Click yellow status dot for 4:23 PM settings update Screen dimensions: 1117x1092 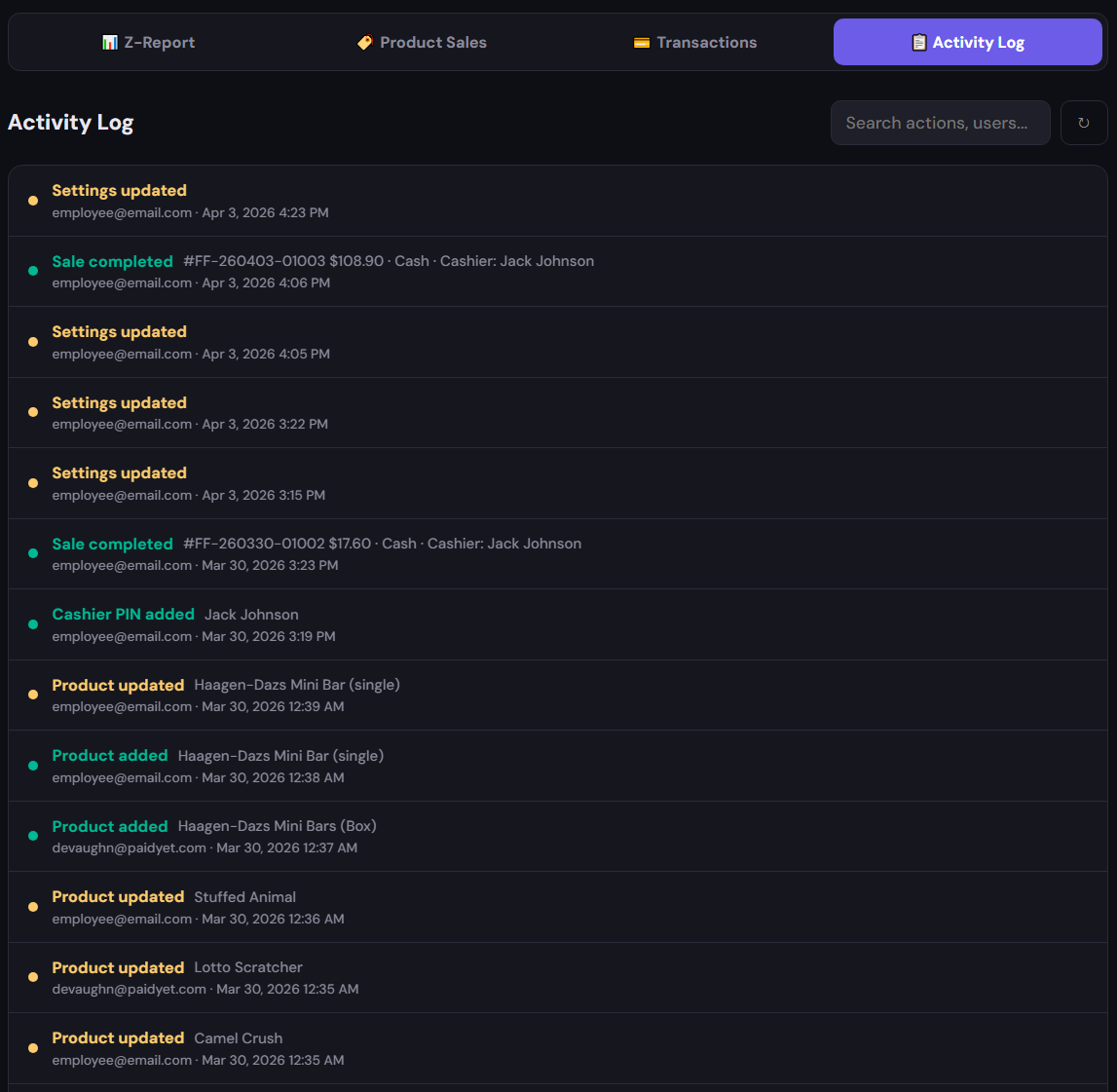point(33,201)
